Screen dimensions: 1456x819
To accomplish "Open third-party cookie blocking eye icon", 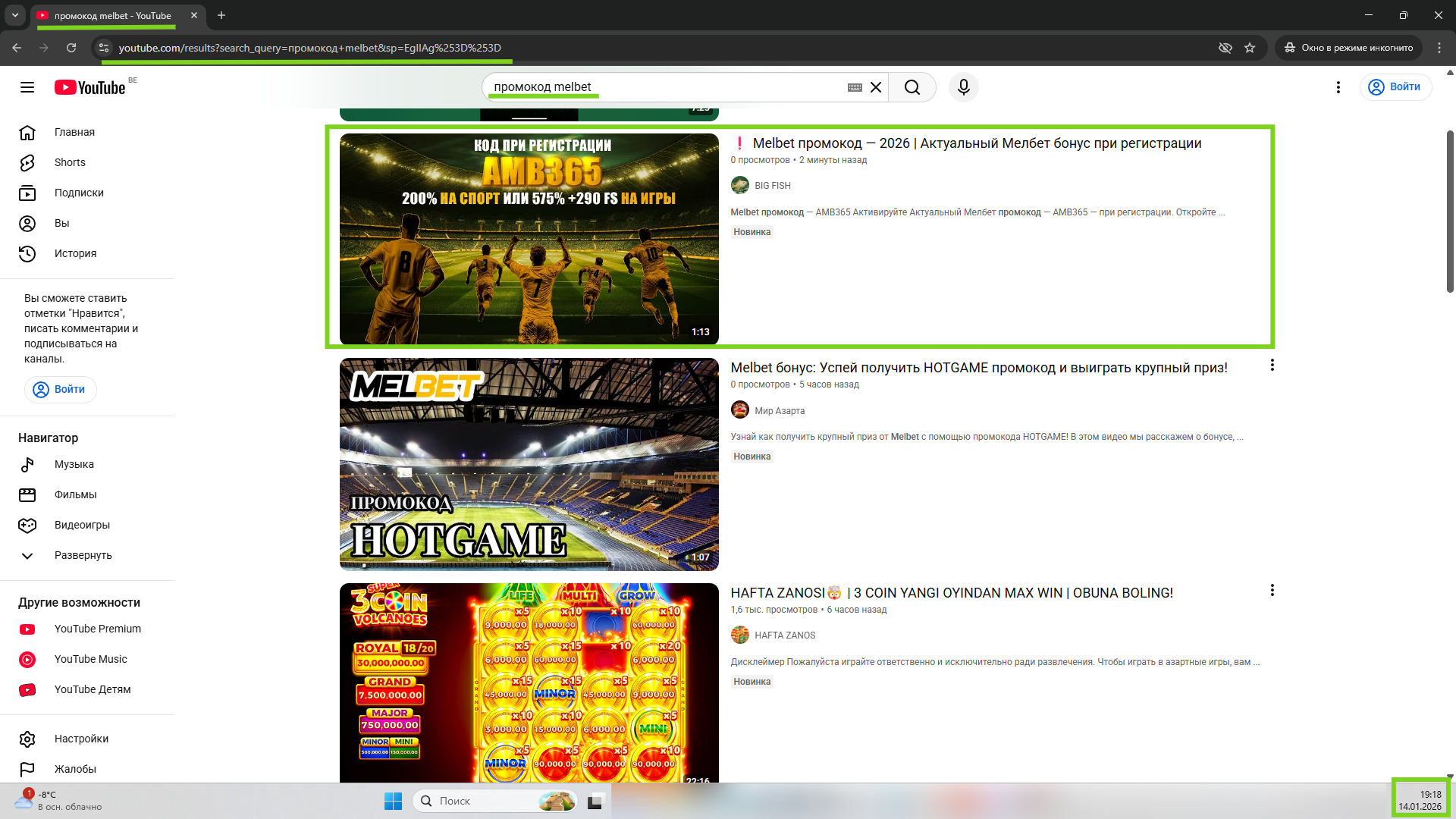I will click(1225, 48).
